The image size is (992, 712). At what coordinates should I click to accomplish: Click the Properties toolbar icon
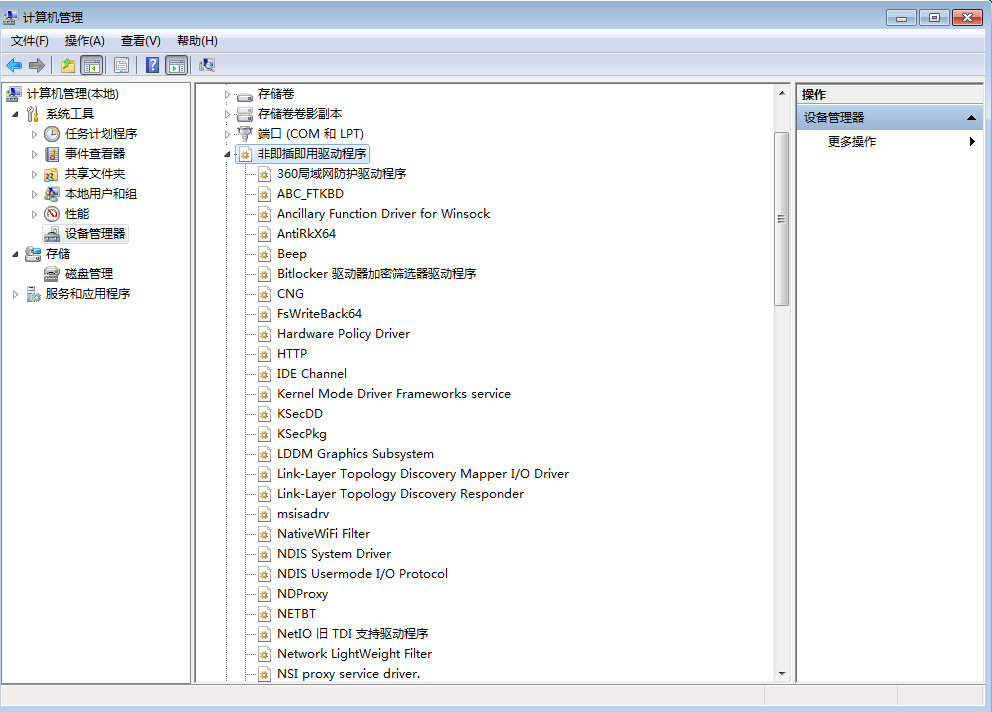point(121,65)
